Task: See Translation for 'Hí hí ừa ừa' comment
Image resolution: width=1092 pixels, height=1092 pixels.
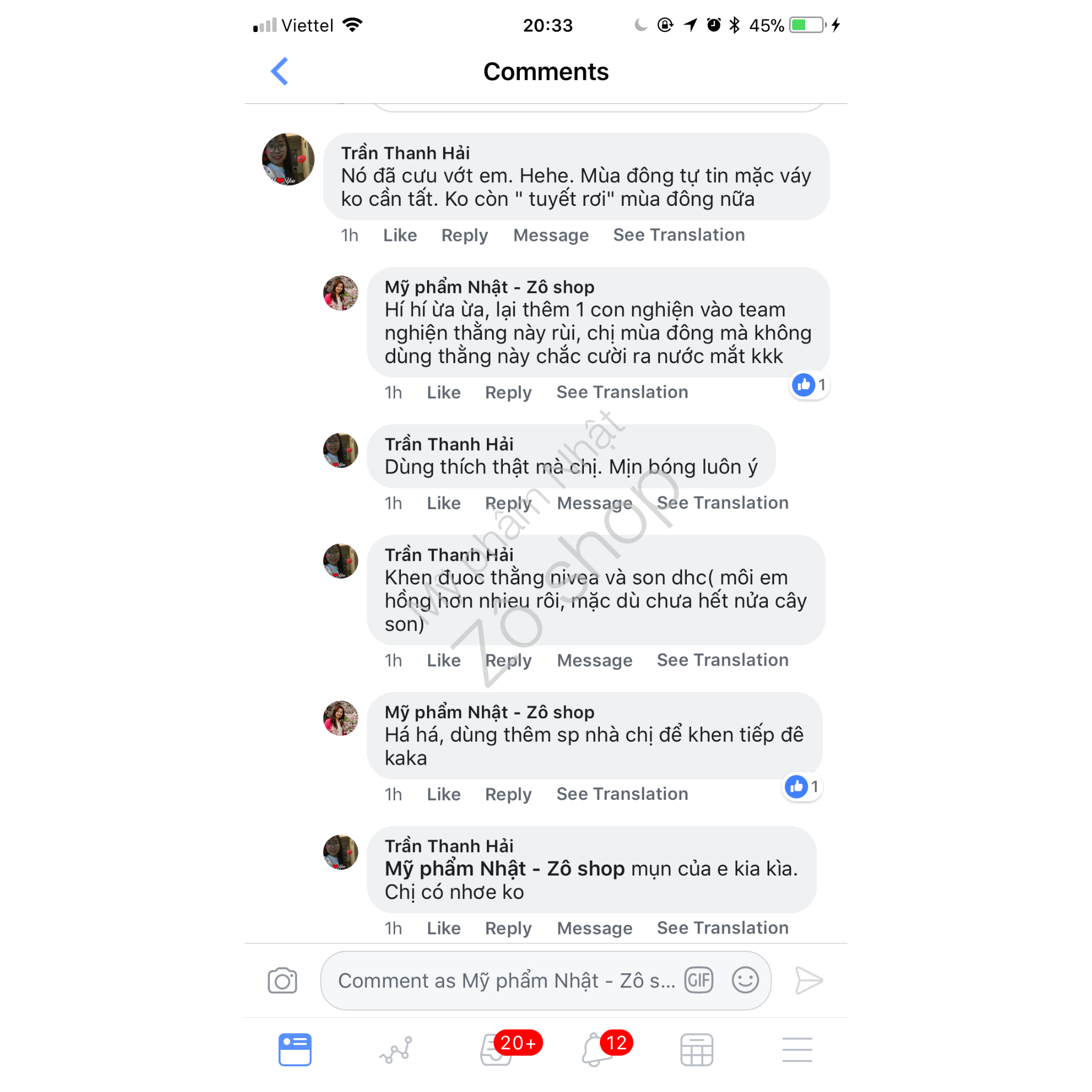Action: click(x=622, y=392)
